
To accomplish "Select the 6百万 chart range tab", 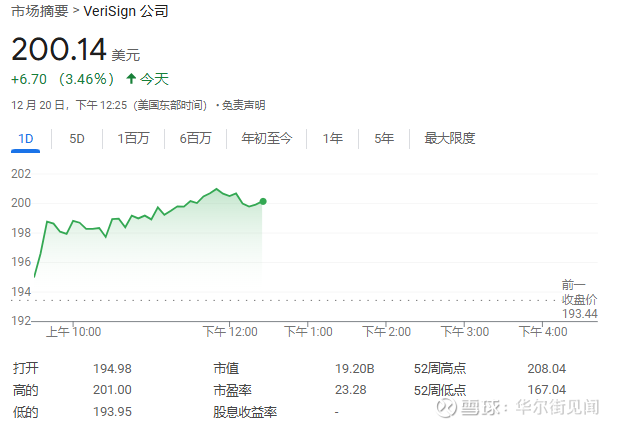I will coord(195,138).
